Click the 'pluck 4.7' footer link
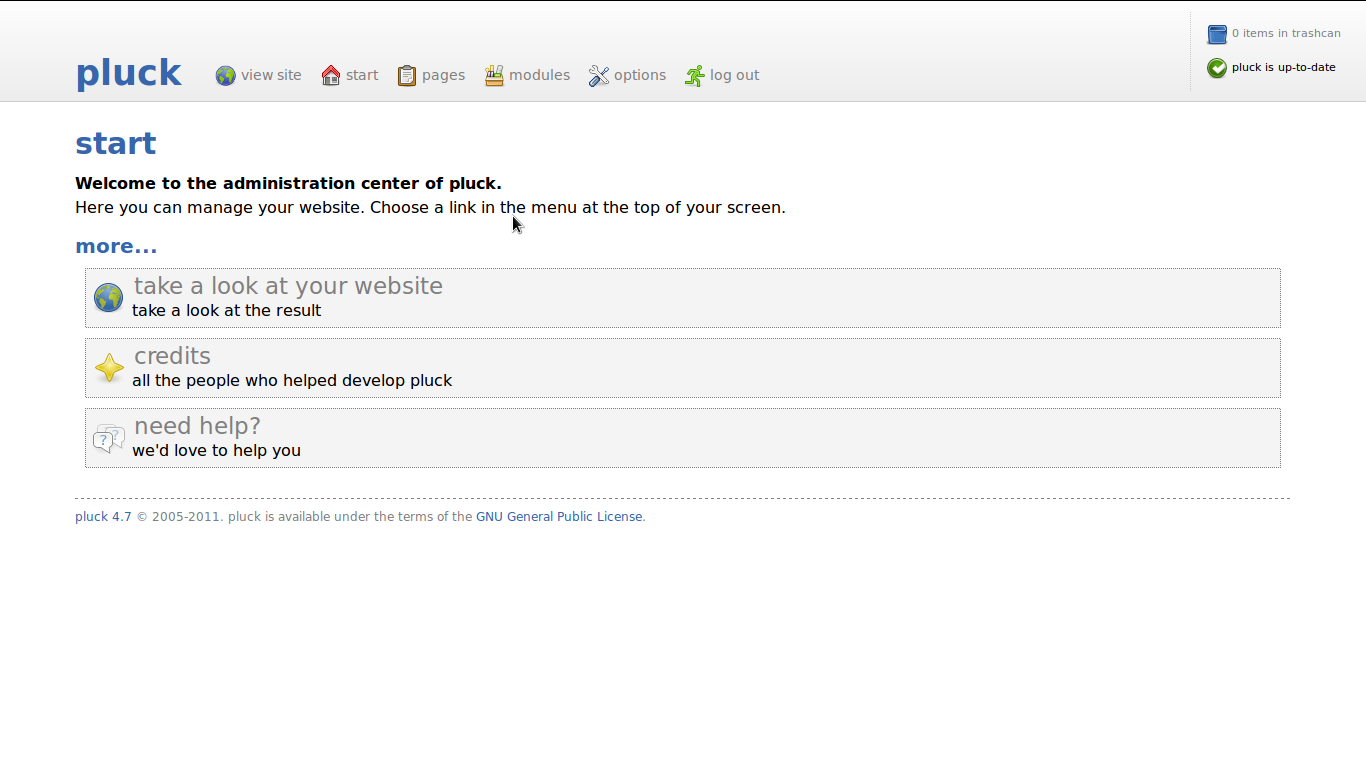Image resolution: width=1366 pixels, height=768 pixels. [x=103, y=517]
